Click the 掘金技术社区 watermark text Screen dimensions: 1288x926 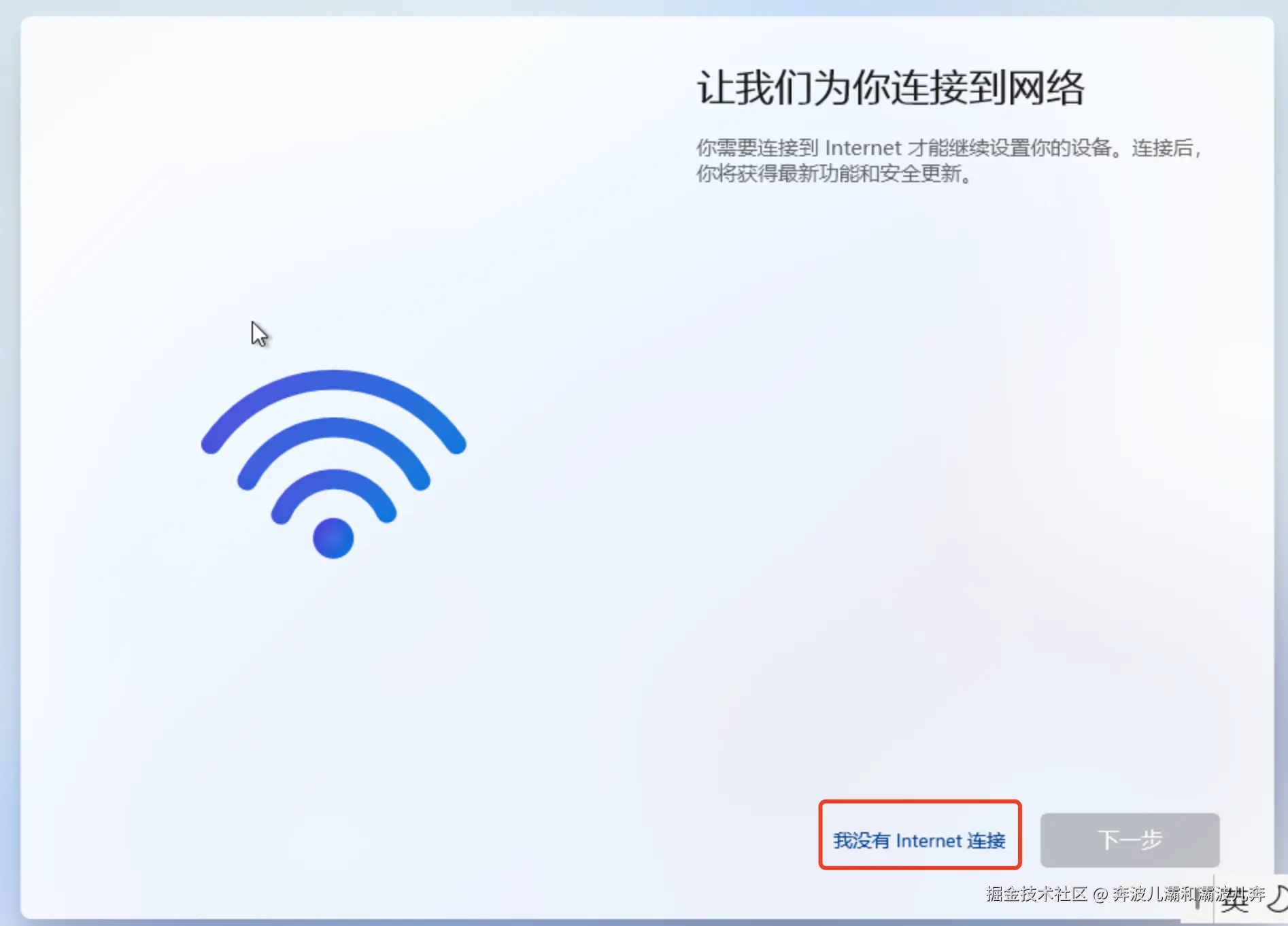[x=1036, y=893]
